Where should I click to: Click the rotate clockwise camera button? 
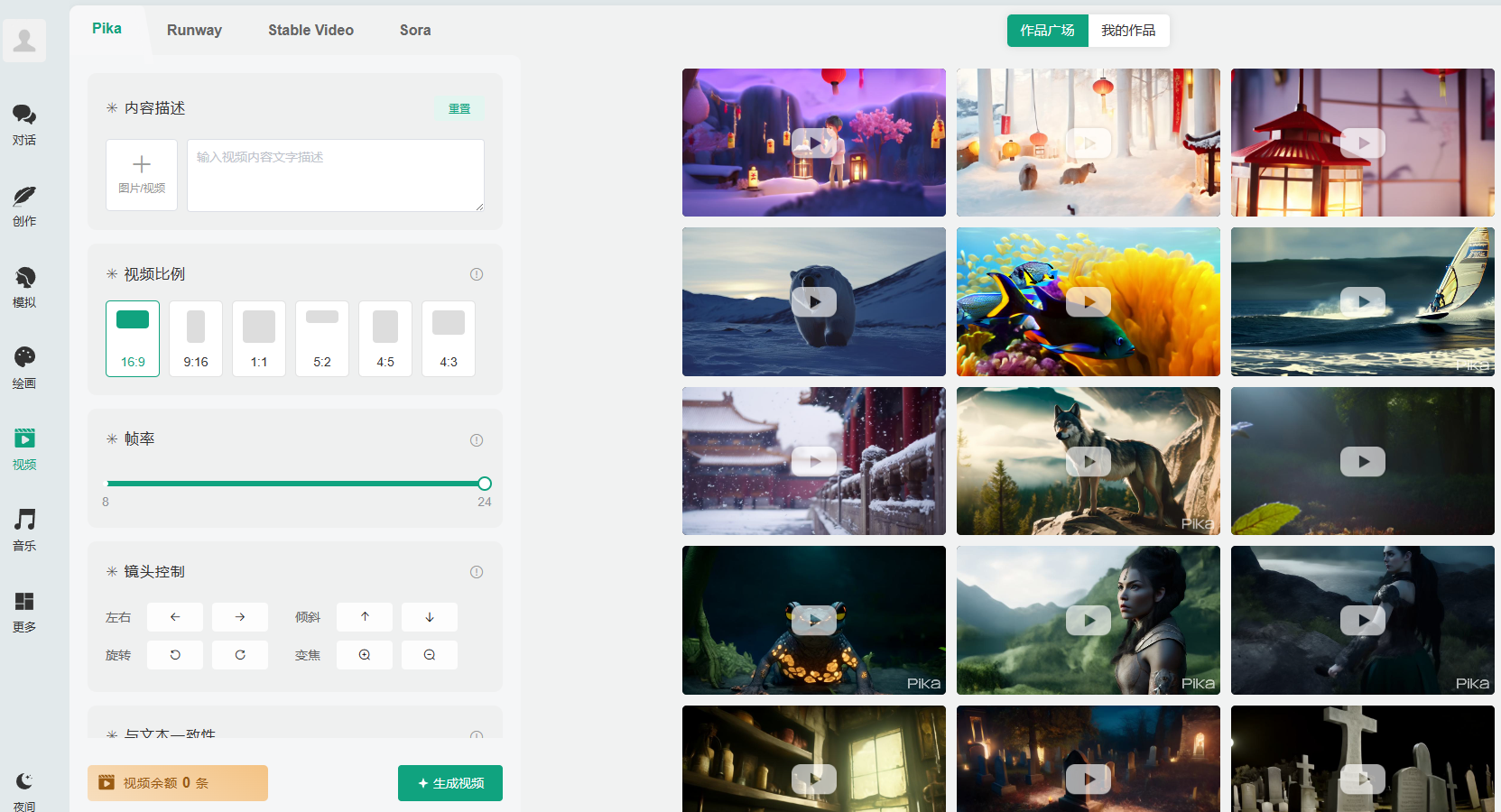tap(240, 655)
